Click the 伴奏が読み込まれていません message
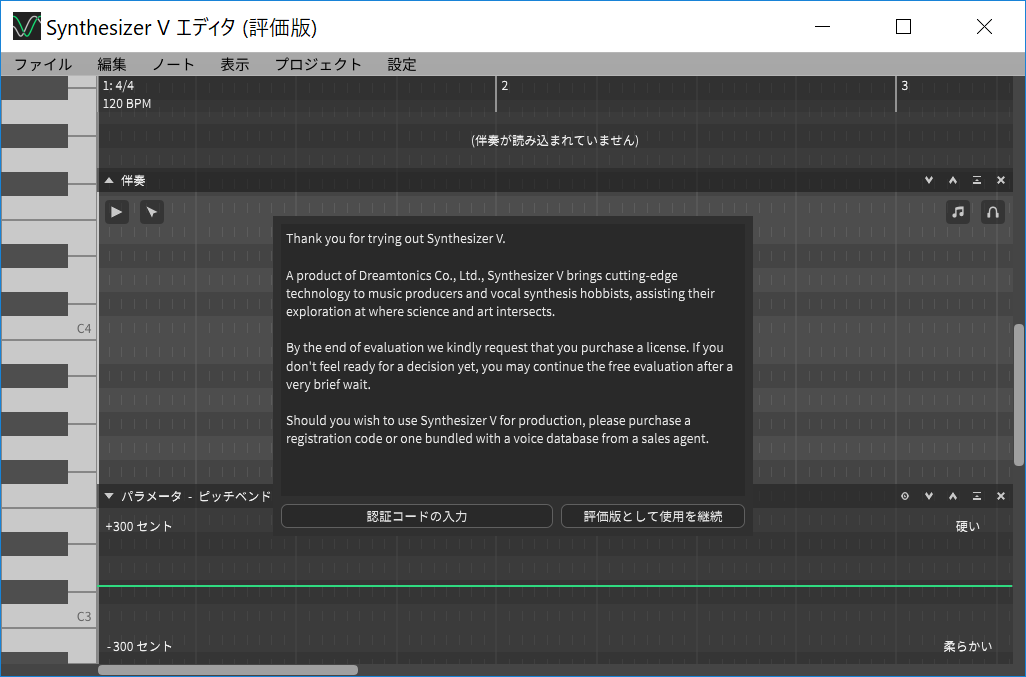This screenshot has width=1026, height=677. 555,140
